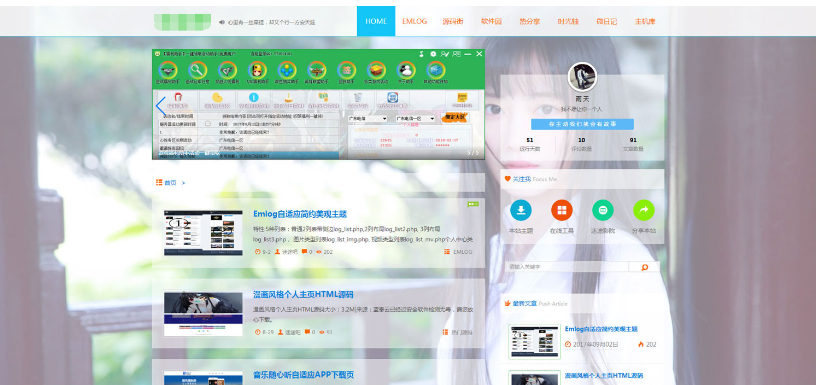The image size is (816, 385).
Task: Click the eye views icon showing 91
Action: (322, 332)
